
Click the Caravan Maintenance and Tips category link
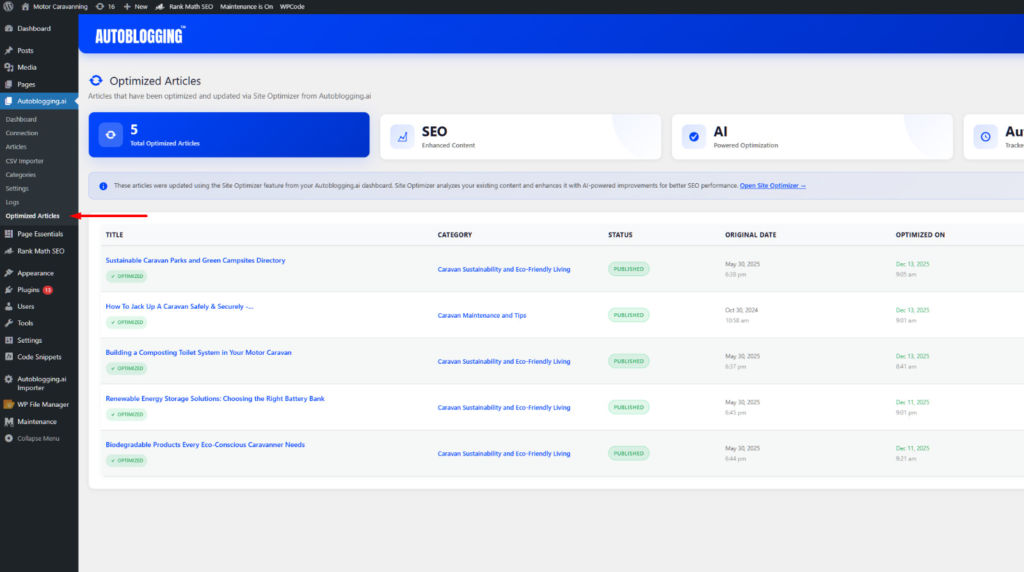[x=481, y=315]
